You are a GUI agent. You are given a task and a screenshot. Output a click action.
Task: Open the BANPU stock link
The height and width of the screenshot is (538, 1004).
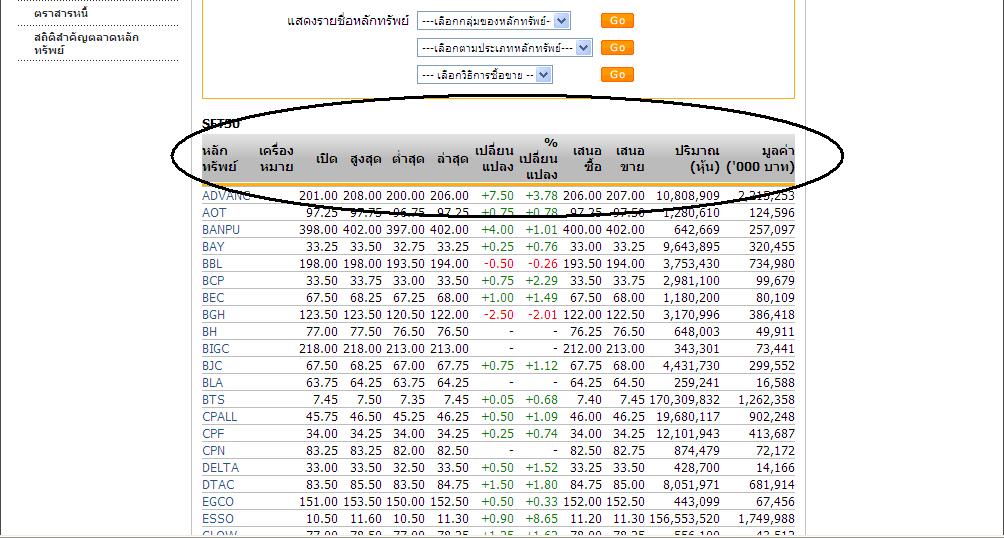click(221, 229)
